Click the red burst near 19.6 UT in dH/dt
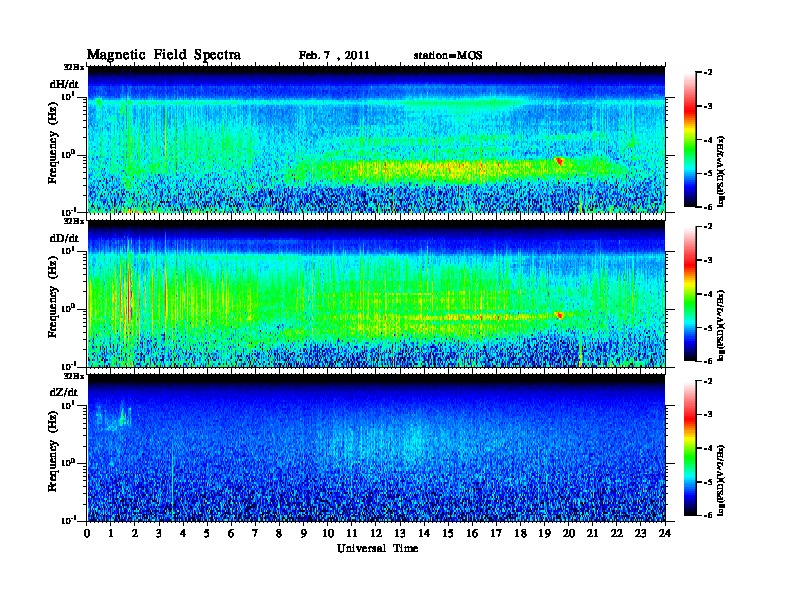 (x=559, y=162)
